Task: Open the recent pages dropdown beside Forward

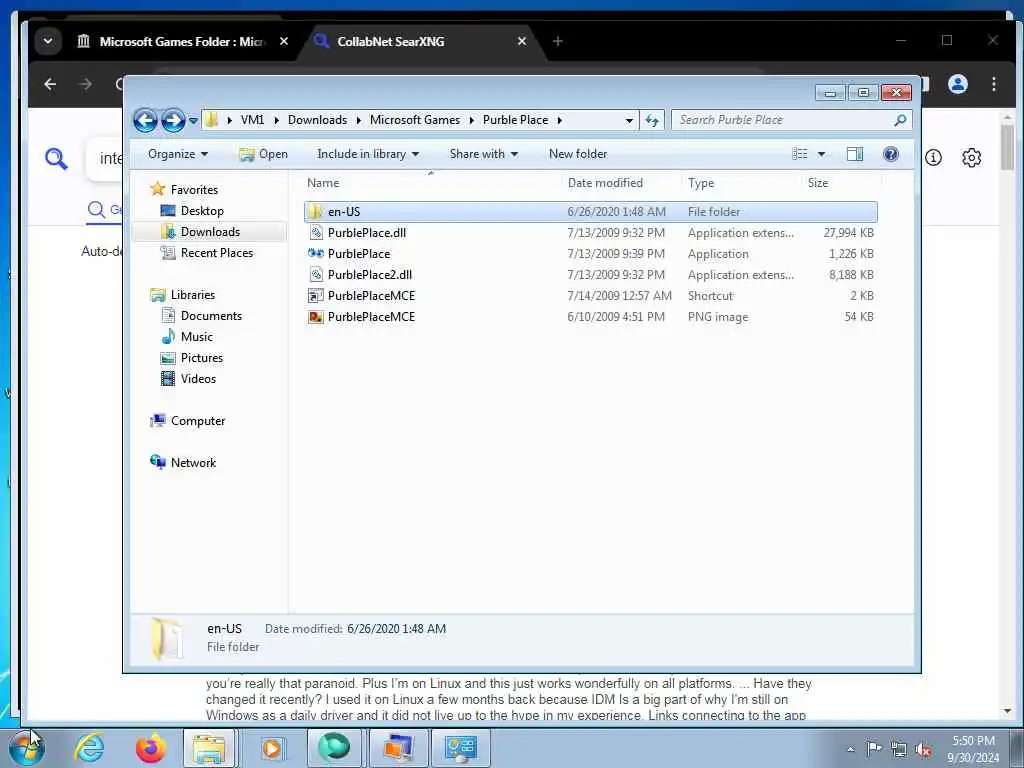Action: [x=193, y=121]
